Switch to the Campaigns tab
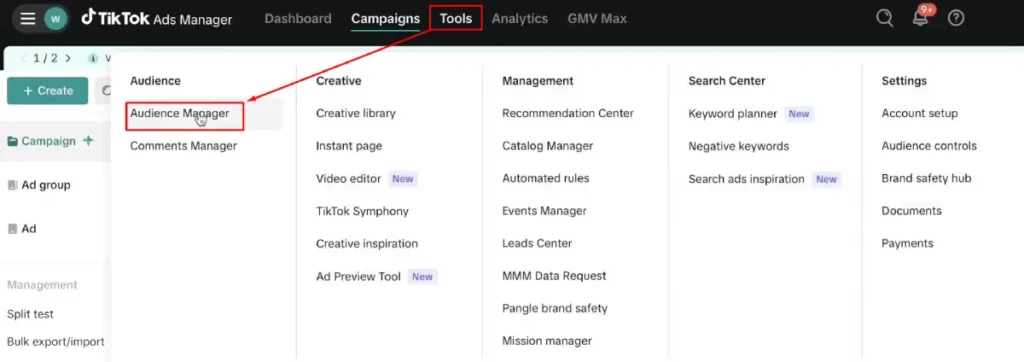1024x362 pixels. 385,18
